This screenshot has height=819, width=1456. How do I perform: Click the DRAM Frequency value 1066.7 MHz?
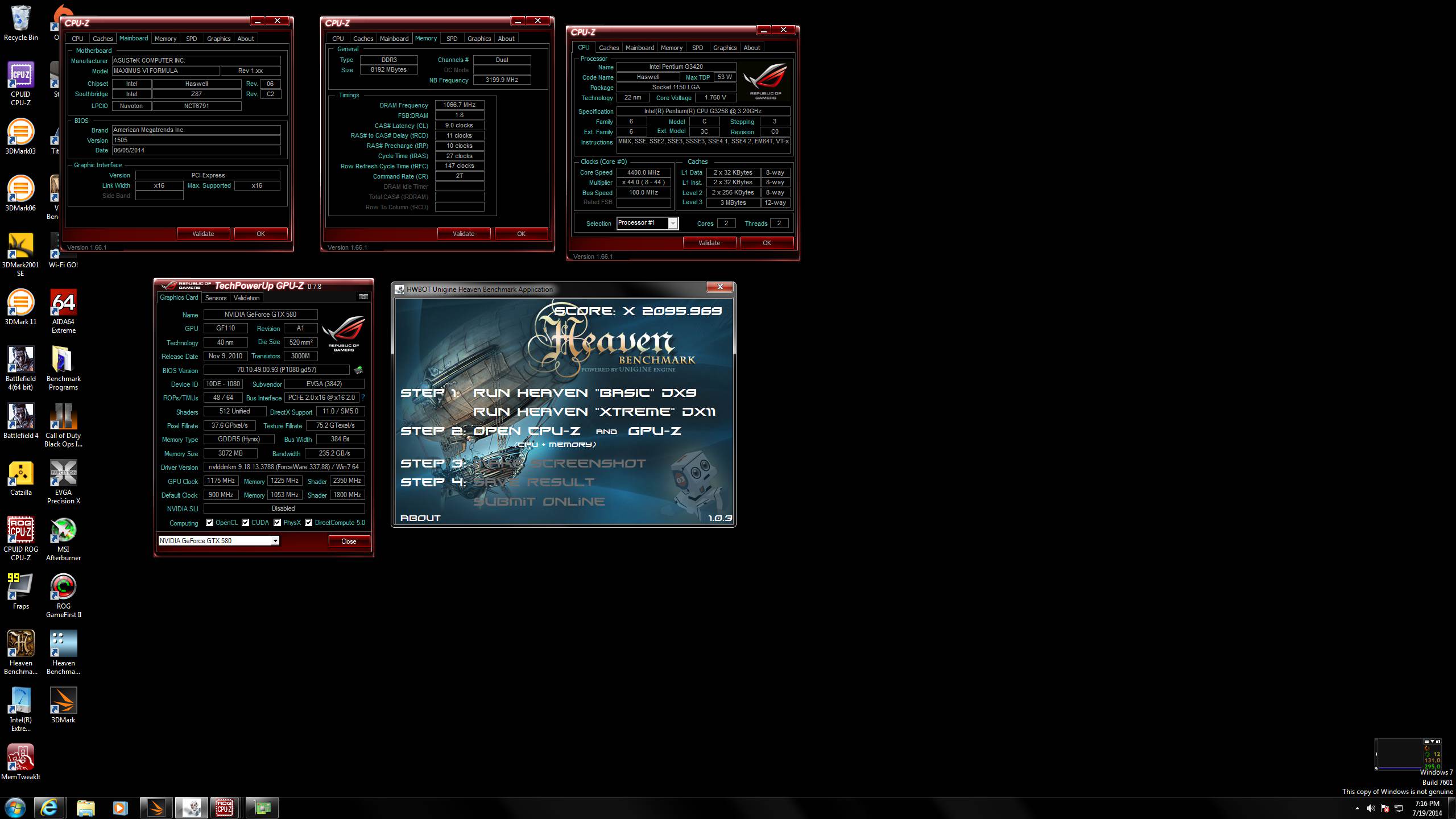coord(460,105)
